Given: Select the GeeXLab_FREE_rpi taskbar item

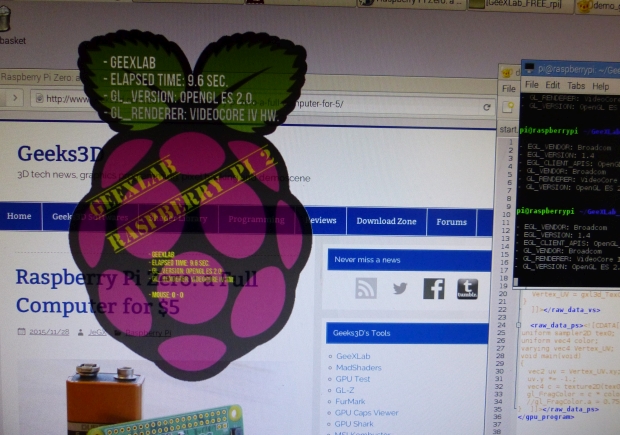Looking at the screenshot, I should 520,4.
